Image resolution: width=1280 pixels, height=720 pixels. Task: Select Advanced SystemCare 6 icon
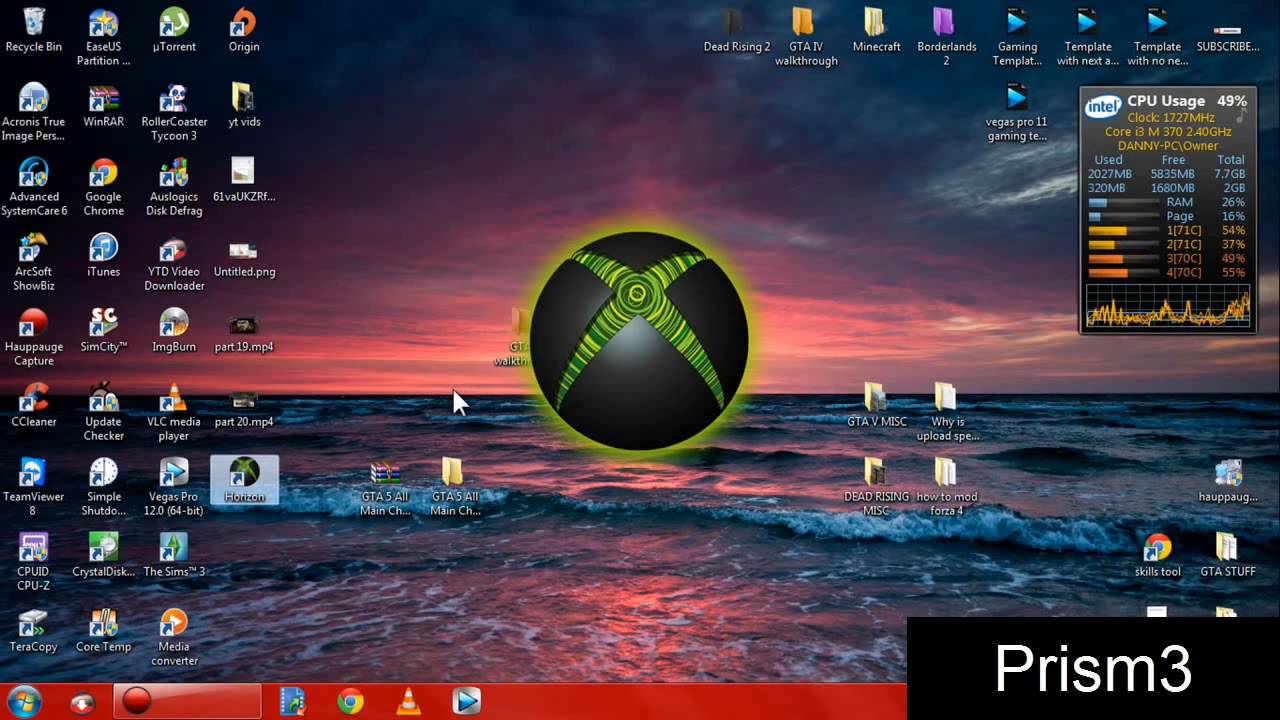(x=33, y=187)
